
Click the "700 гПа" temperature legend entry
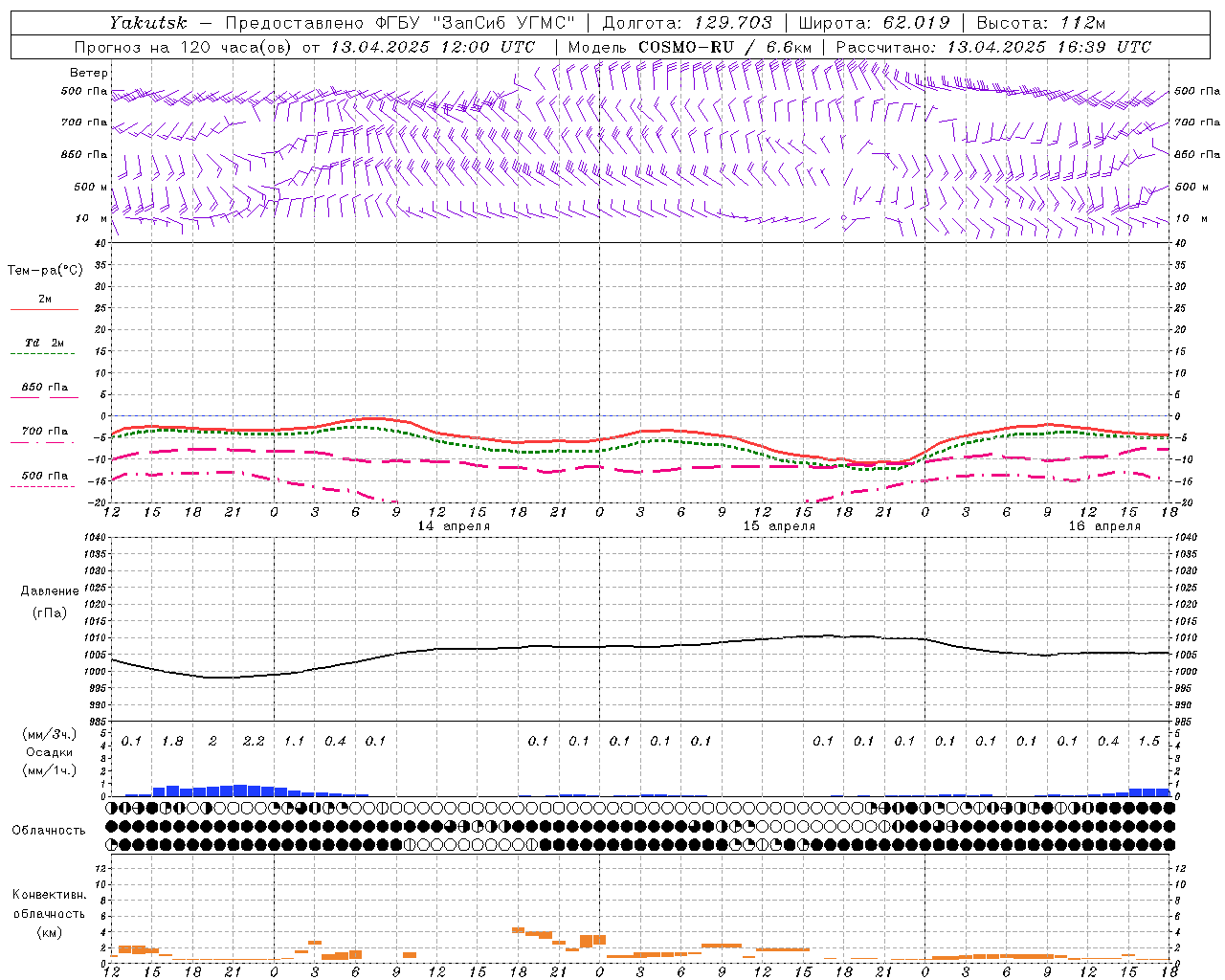44,432
